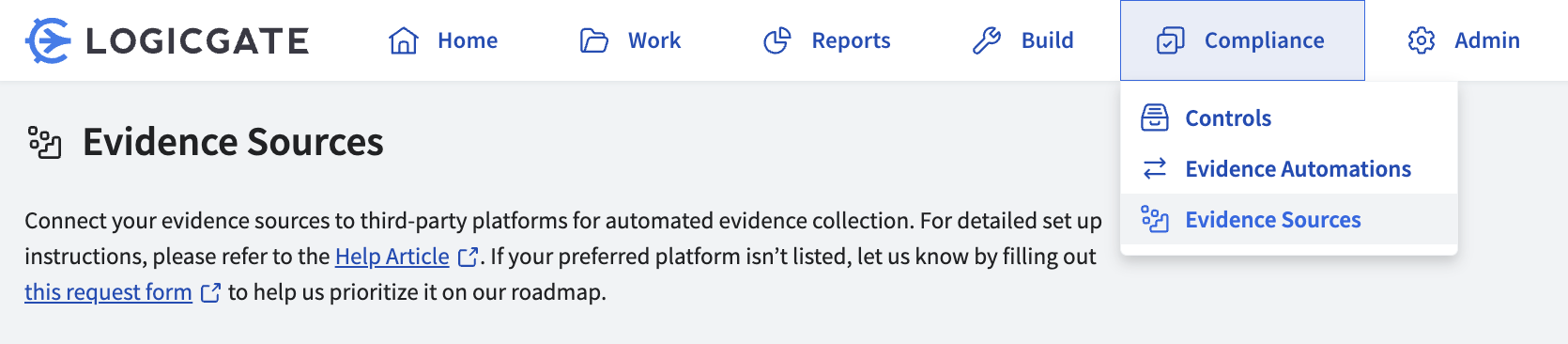Follow the 'this request form' link
This screenshot has height=344, width=1568.
pos(108,292)
